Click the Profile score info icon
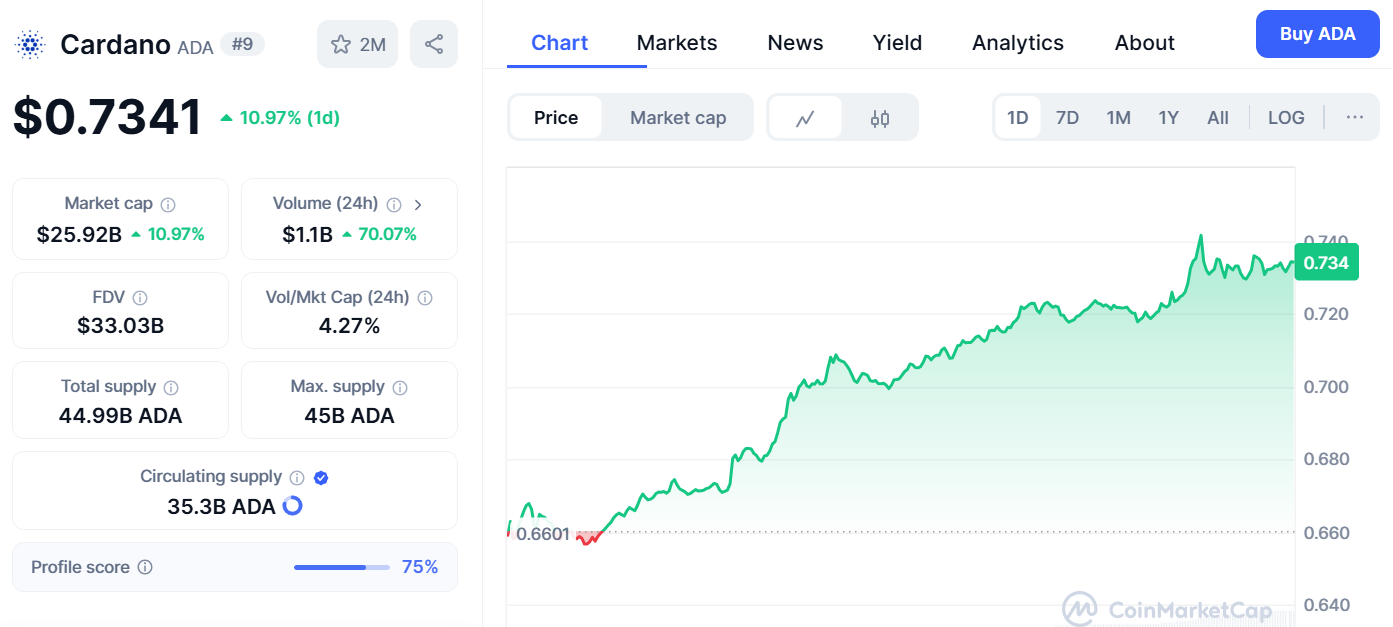The width and height of the screenshot is (1393, 627). coord(145,568)
